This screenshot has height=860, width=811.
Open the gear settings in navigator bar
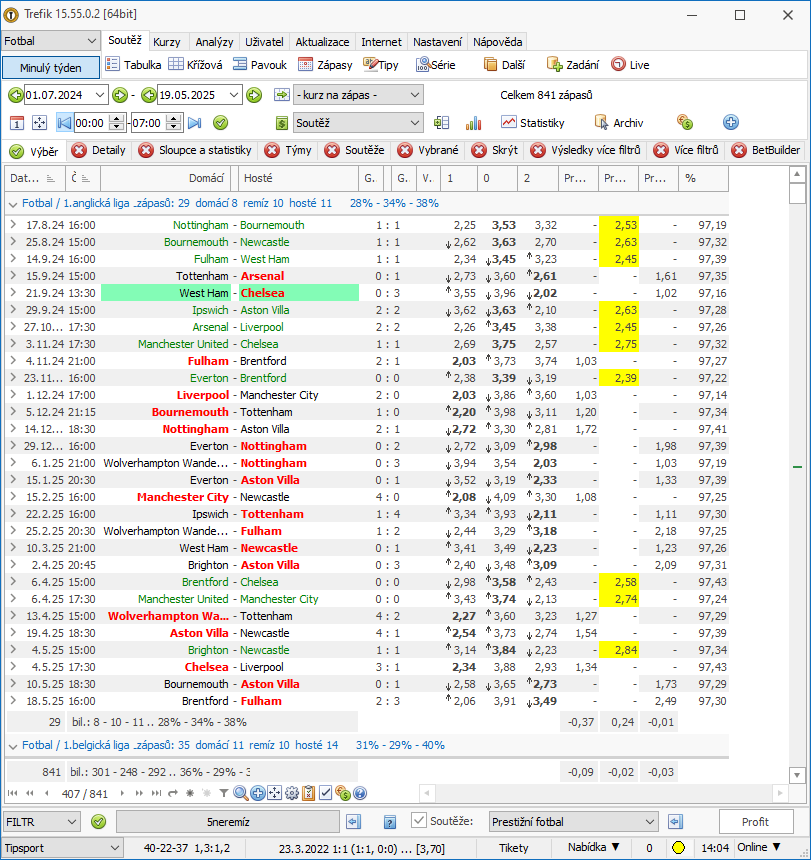click(x=292, y=793)
